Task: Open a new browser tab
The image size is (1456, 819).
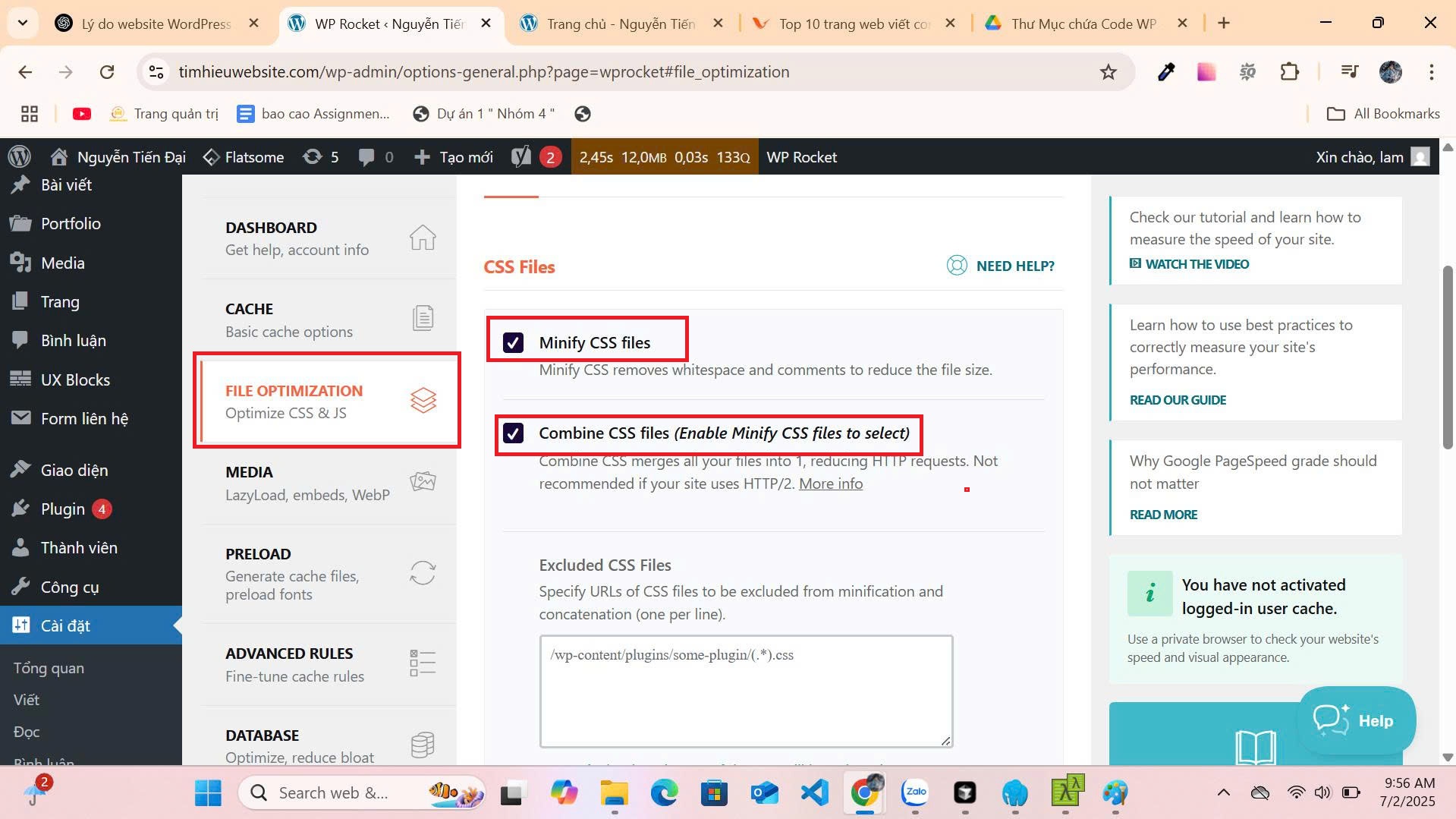Action: pos(1223,23)
